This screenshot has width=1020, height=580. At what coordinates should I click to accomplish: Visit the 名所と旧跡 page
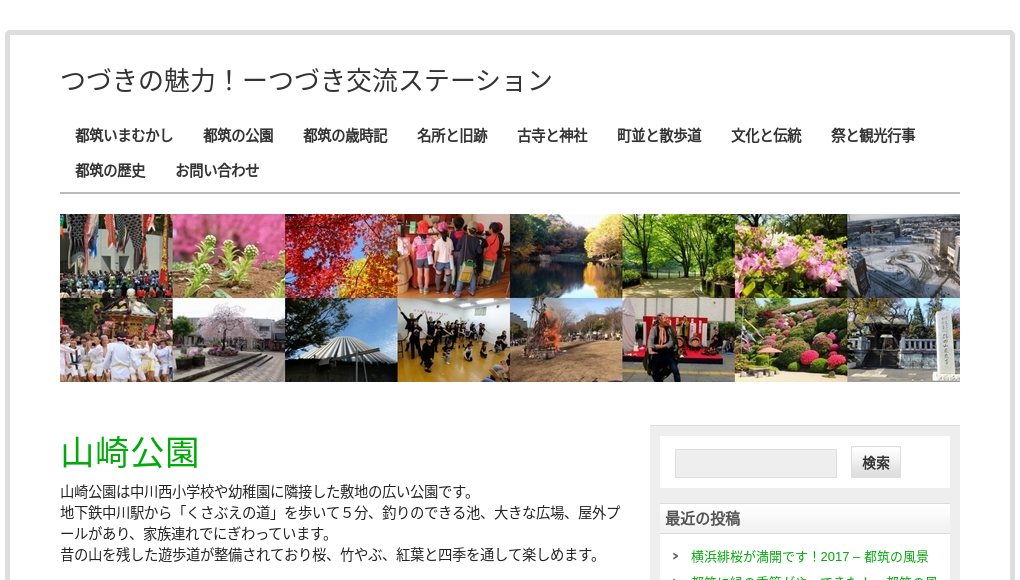(452, 136)
